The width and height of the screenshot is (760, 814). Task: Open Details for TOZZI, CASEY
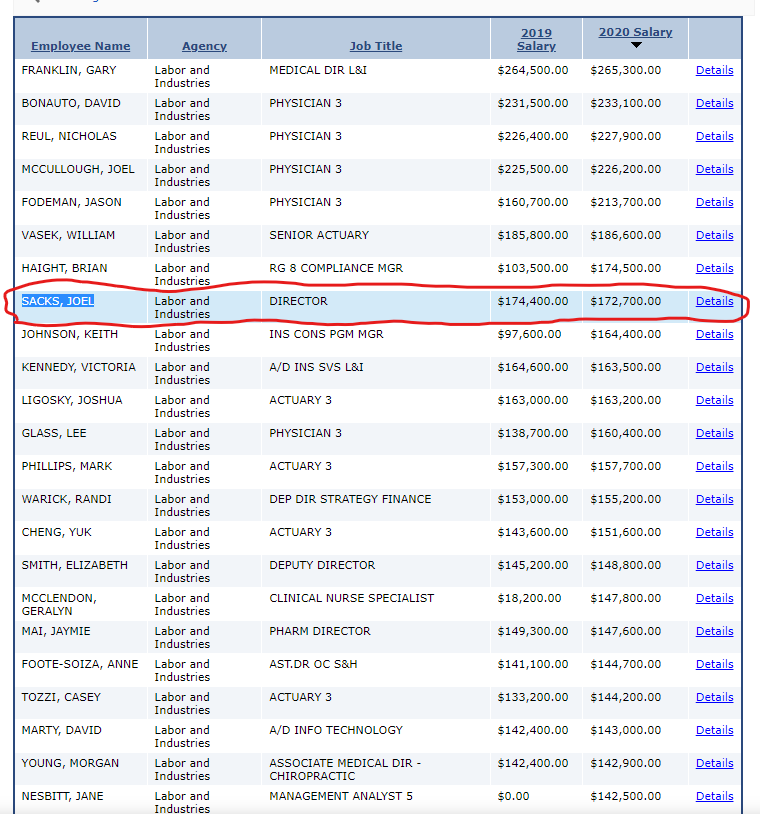click(714, 697)
